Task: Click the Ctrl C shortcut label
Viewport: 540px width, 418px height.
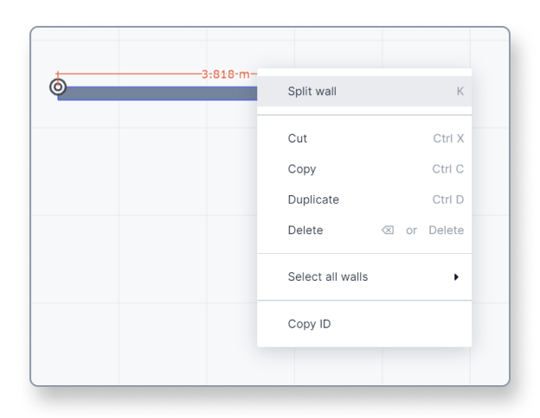Action: tap(448, 169)
